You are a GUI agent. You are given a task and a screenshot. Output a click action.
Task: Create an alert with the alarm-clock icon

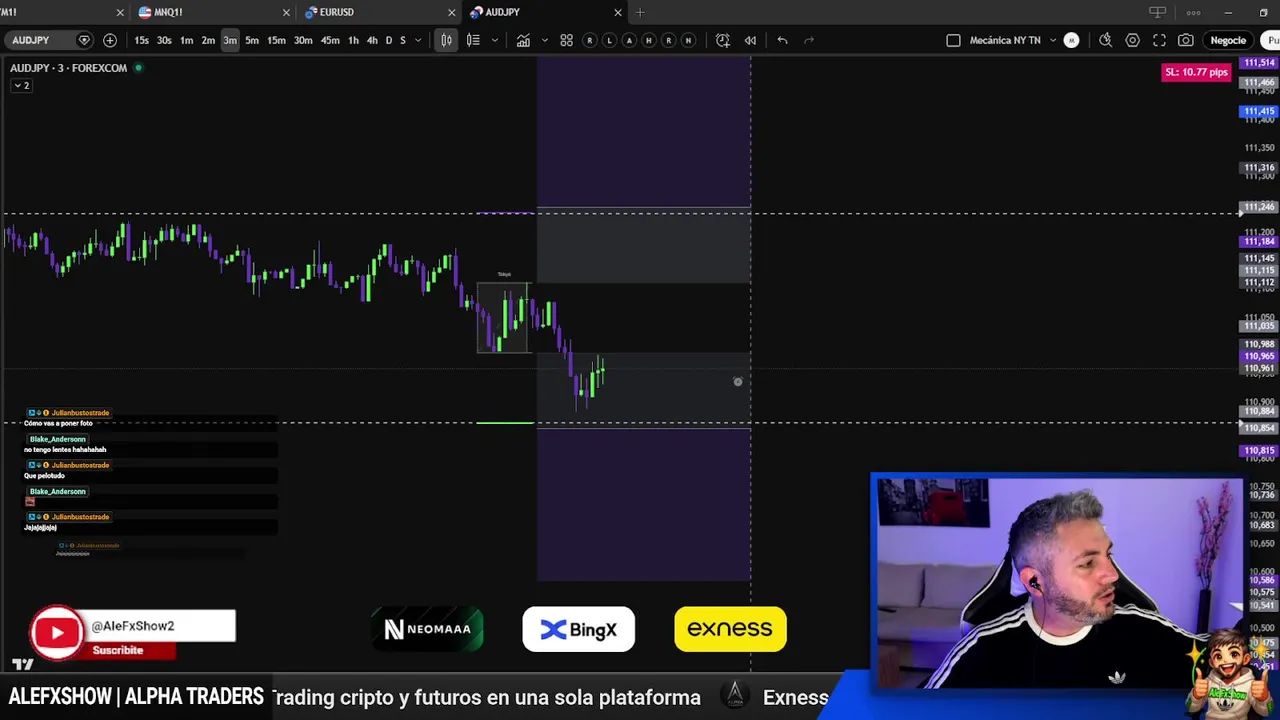[723, 40]
